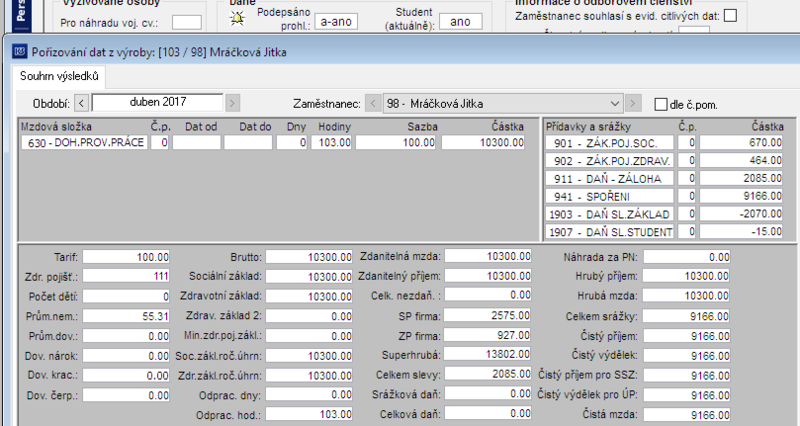Screen dimensions: 800x426
Task: Select the '1907 - DAŇ SL.STUDENT' row
Action: click(x=610, y=232)
